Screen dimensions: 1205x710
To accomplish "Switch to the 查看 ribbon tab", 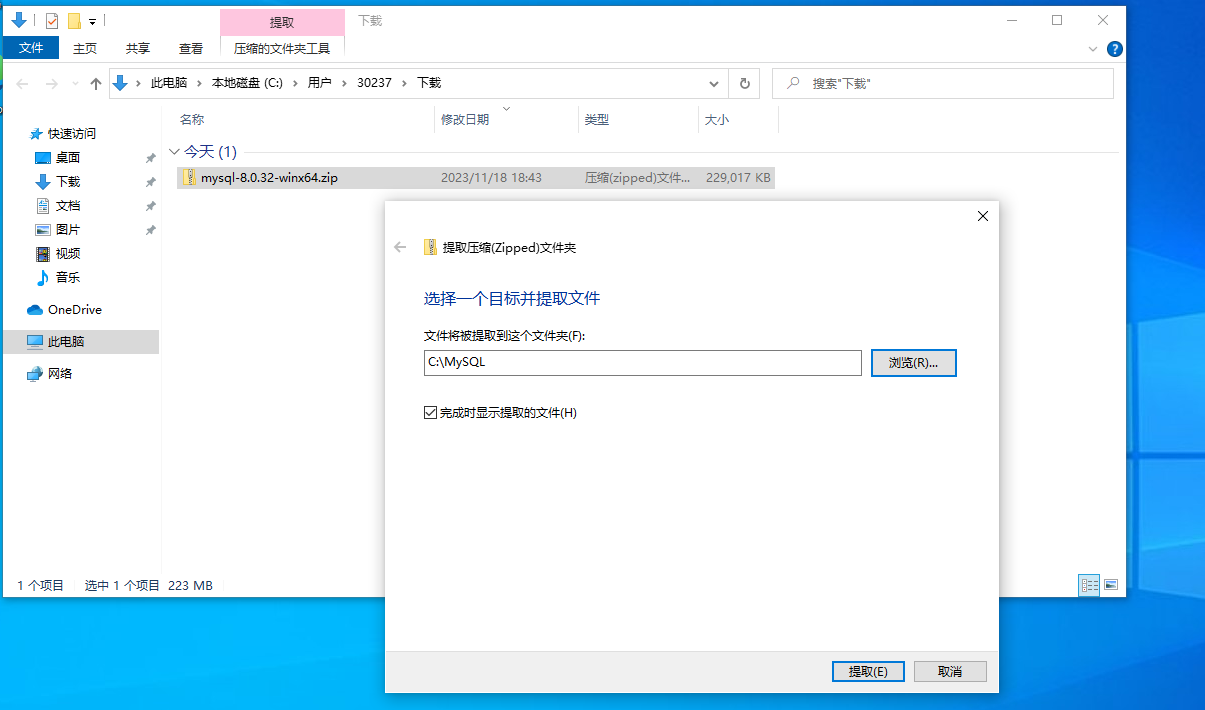I will point(191,47).
